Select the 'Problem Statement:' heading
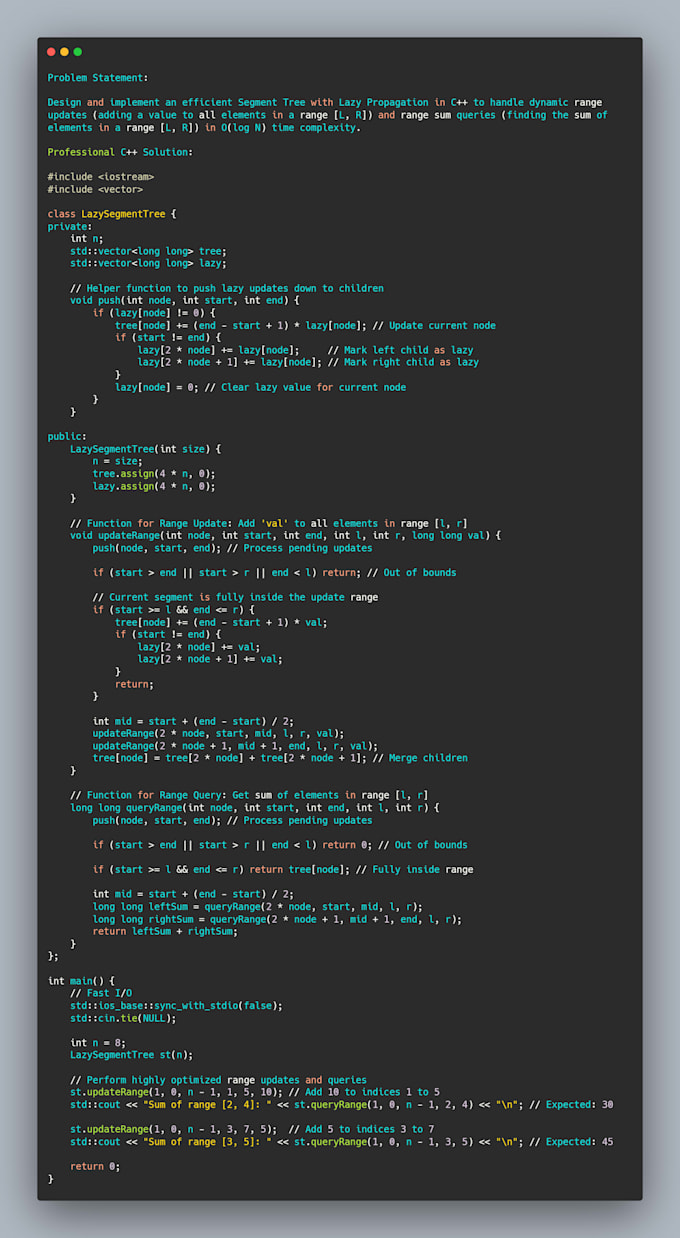680x1238 pixels. tap(98, 77)
